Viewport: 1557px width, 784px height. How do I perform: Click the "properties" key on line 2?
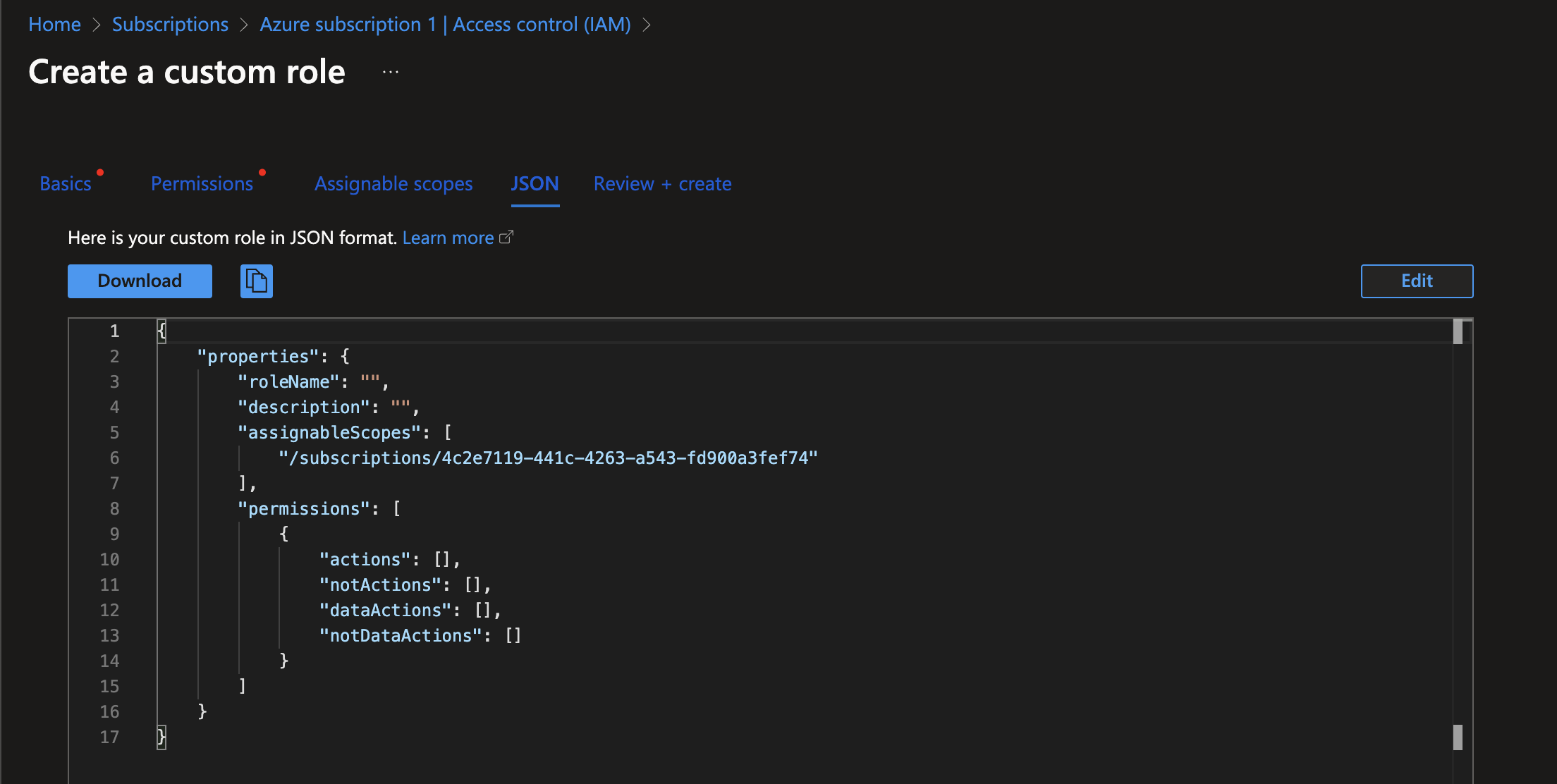point(258,357)
